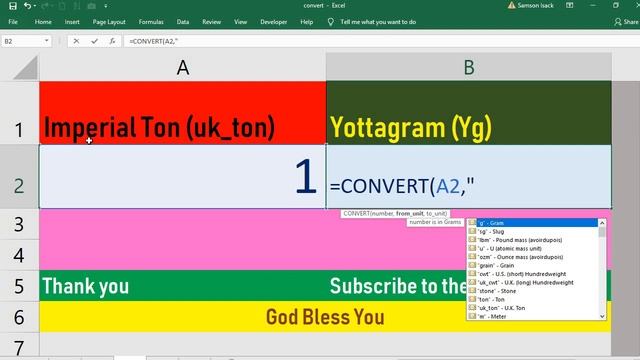Click the Tell me lightbulb icon
640x360 pixels.
(x=331, y=22)
